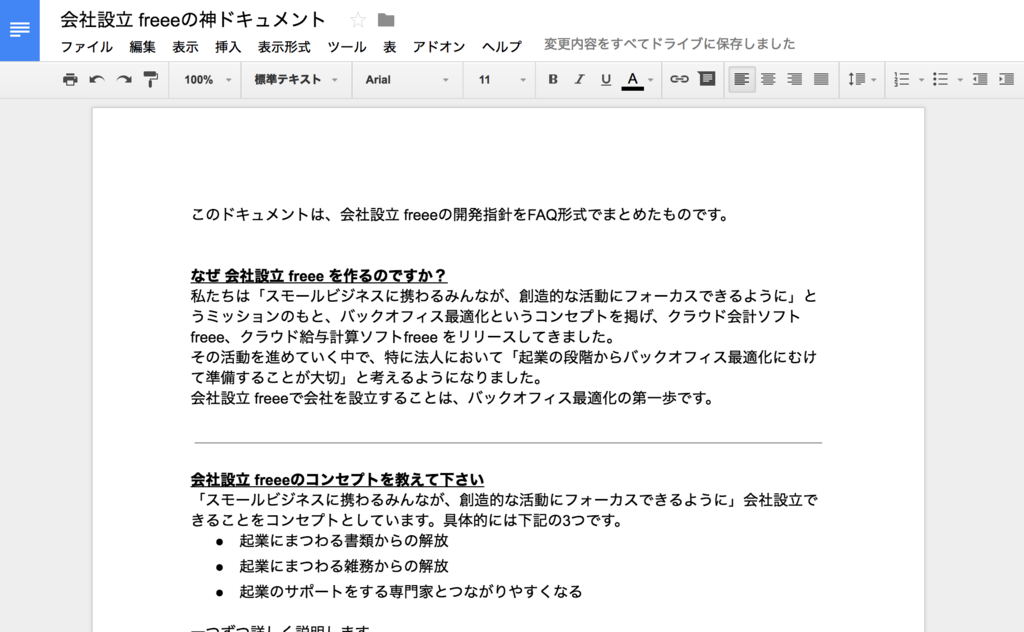The width and height of the screenshot is (1024, 632).
Task: Open the 表示 menu
Action: pyautogui.click(x=185, y=47)
